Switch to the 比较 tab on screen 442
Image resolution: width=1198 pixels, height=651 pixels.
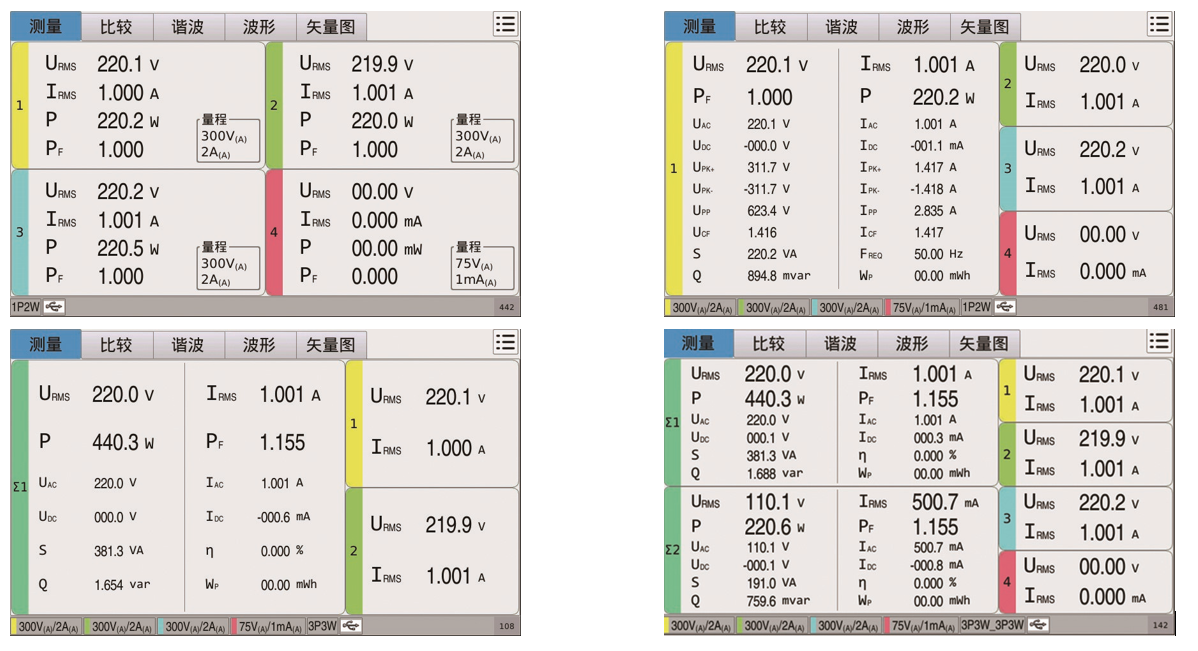pyautogui.click(x=116, y=27)
